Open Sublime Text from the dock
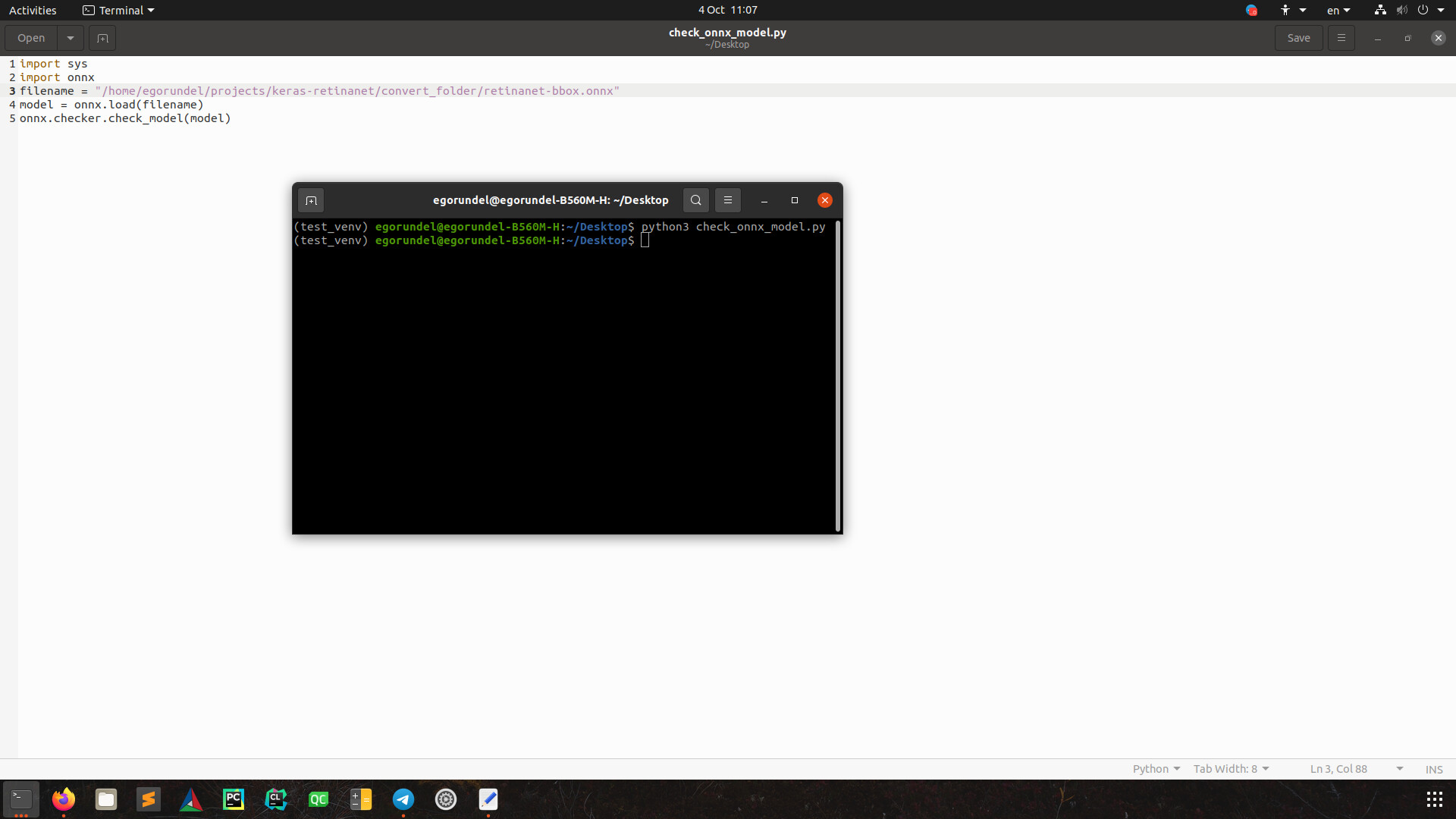1456x819 pixels. (x=149, y=799)
